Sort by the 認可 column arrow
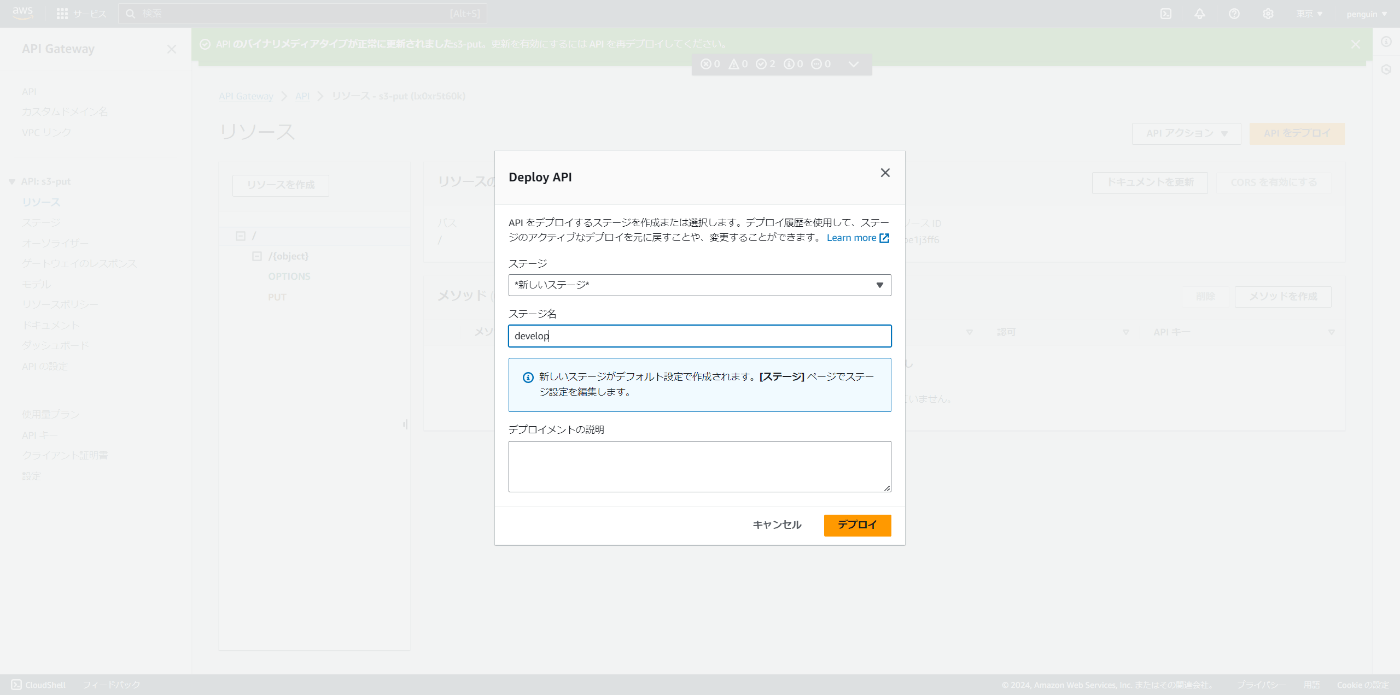Screen dimensions: 1400x695 pyautogui.click(x=1126, y=332)
